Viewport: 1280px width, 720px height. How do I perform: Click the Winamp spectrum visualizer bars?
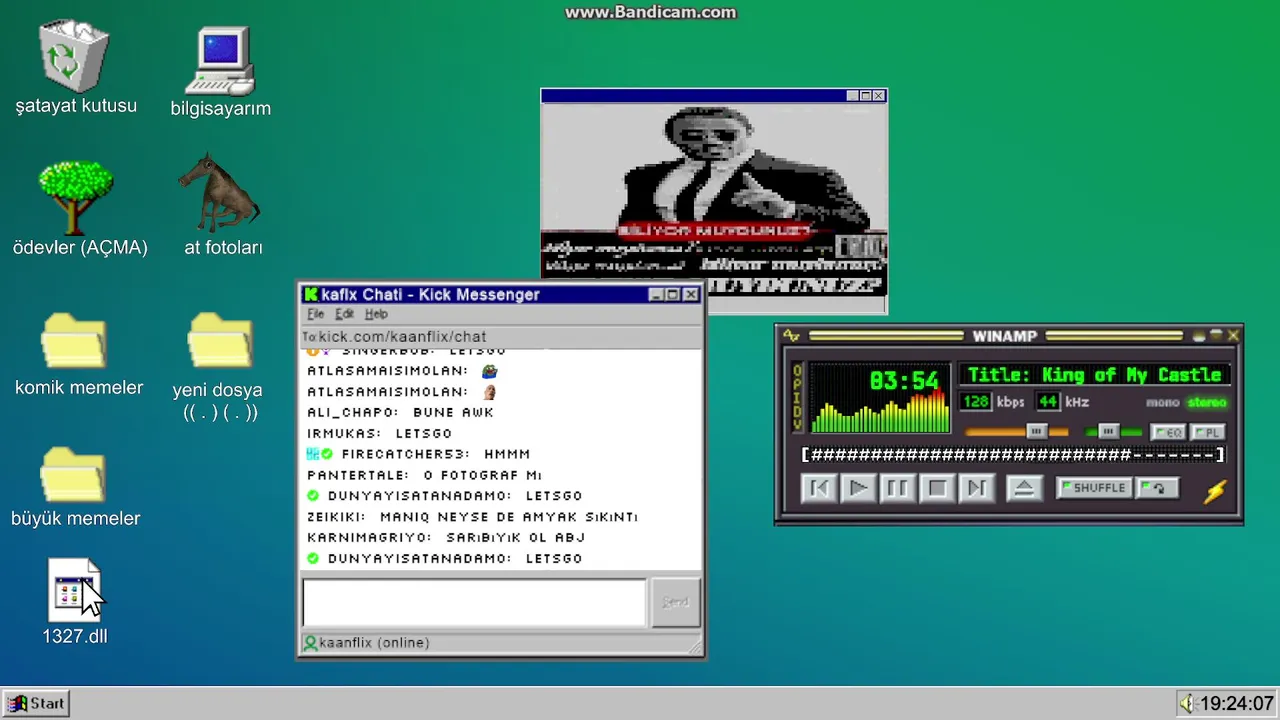(880, 412)
